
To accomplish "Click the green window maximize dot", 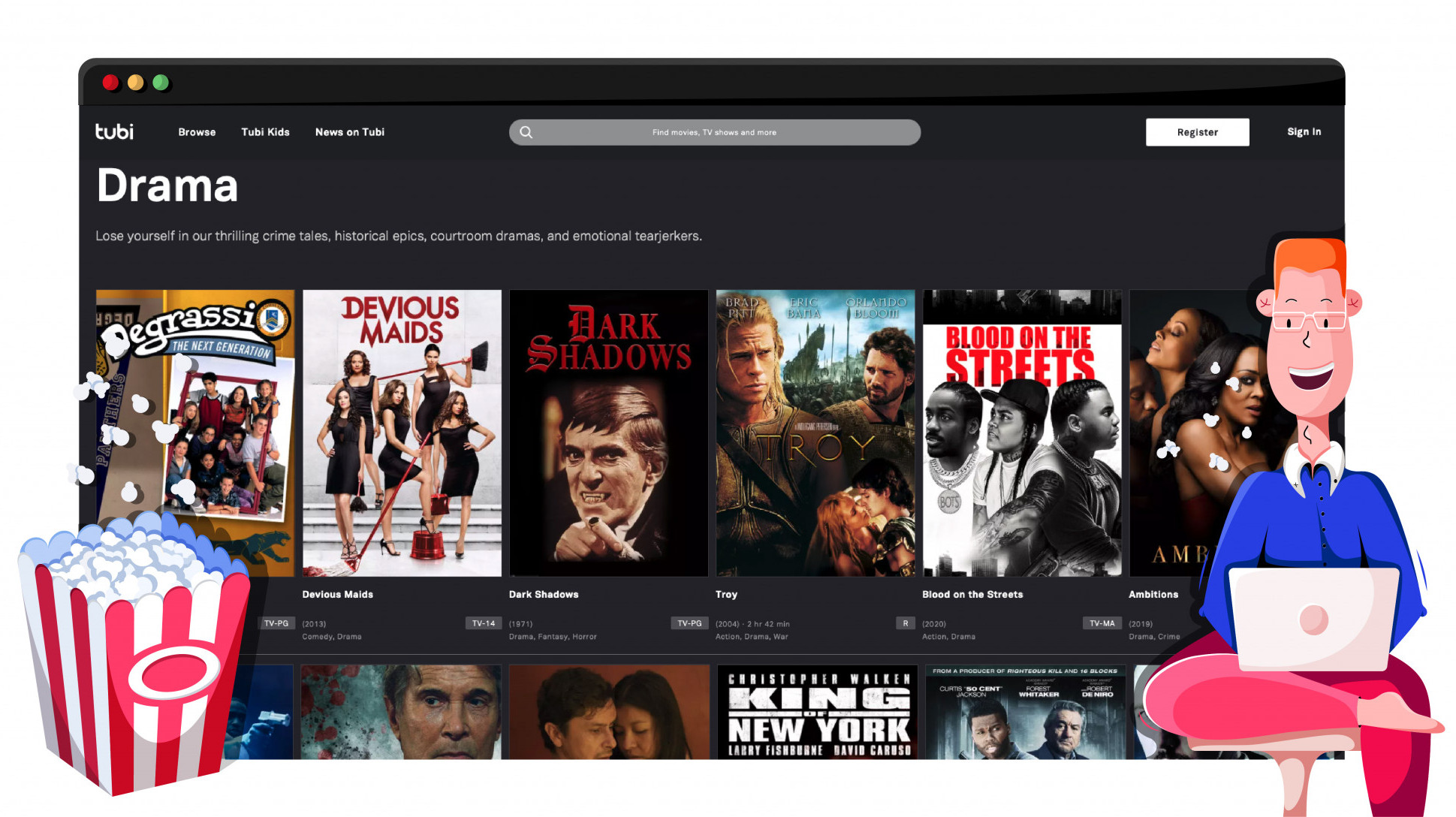I will [161, 83].
